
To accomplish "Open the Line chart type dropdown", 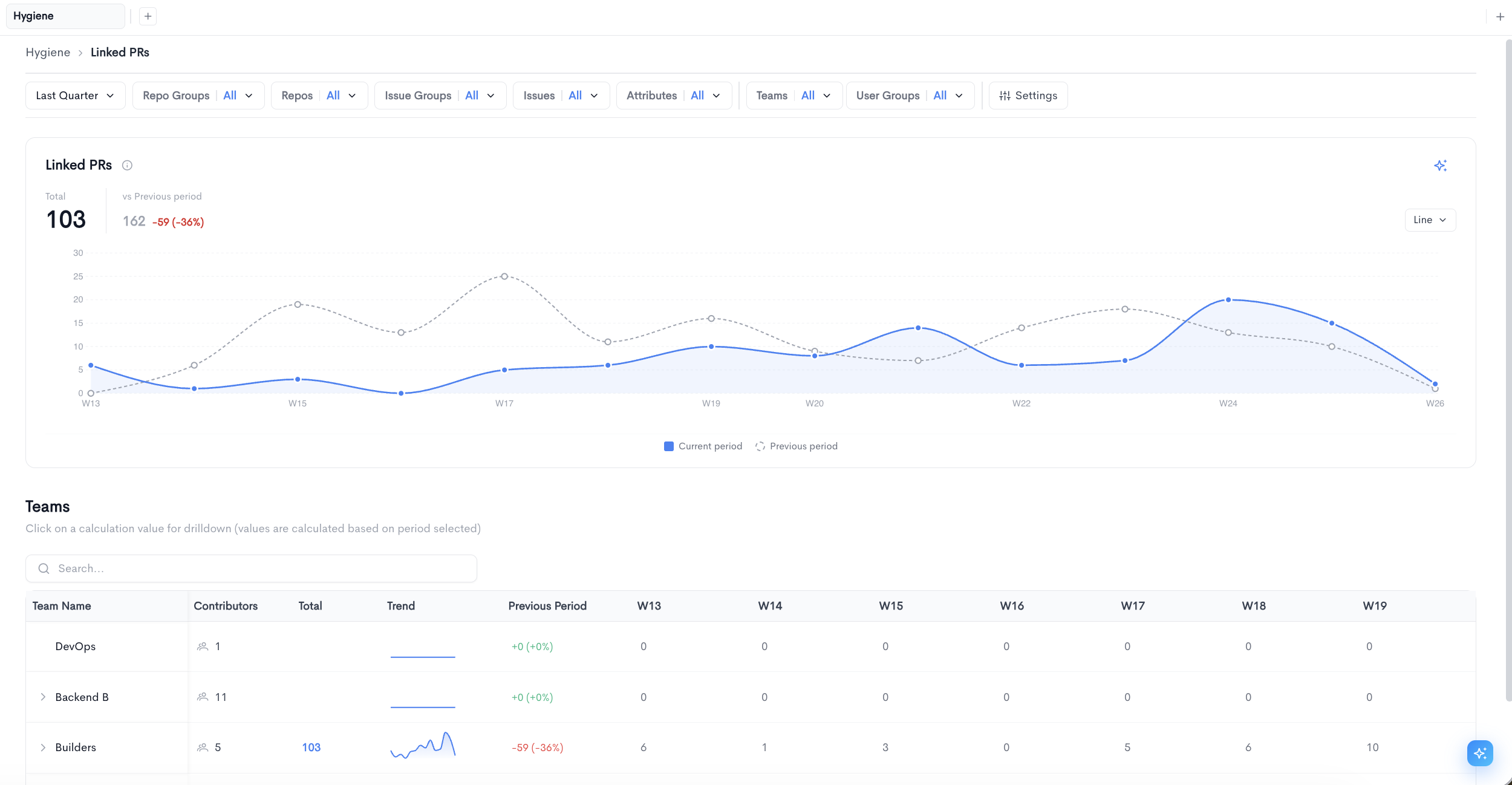I will coord(1430,220).
